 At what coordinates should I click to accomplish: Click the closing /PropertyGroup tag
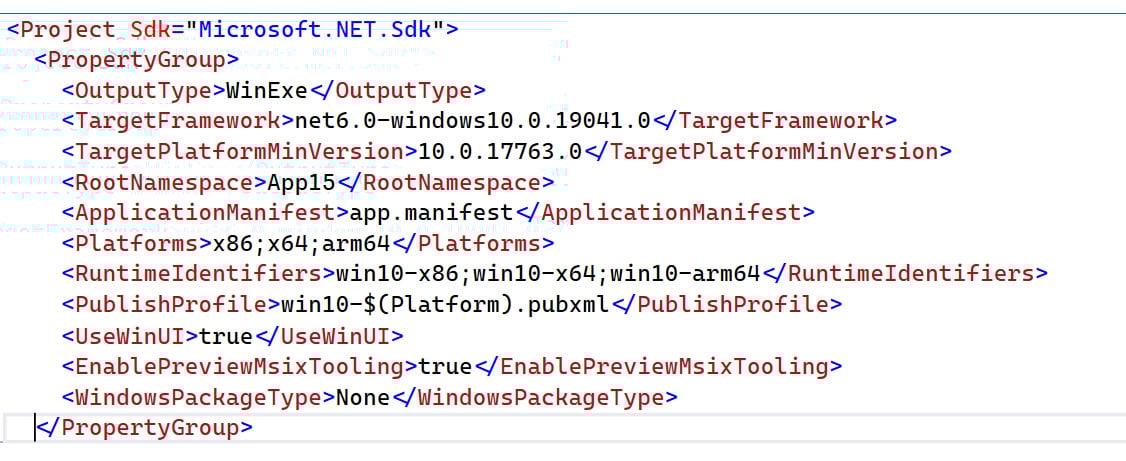pyautogui.click(x=144, y=428)
